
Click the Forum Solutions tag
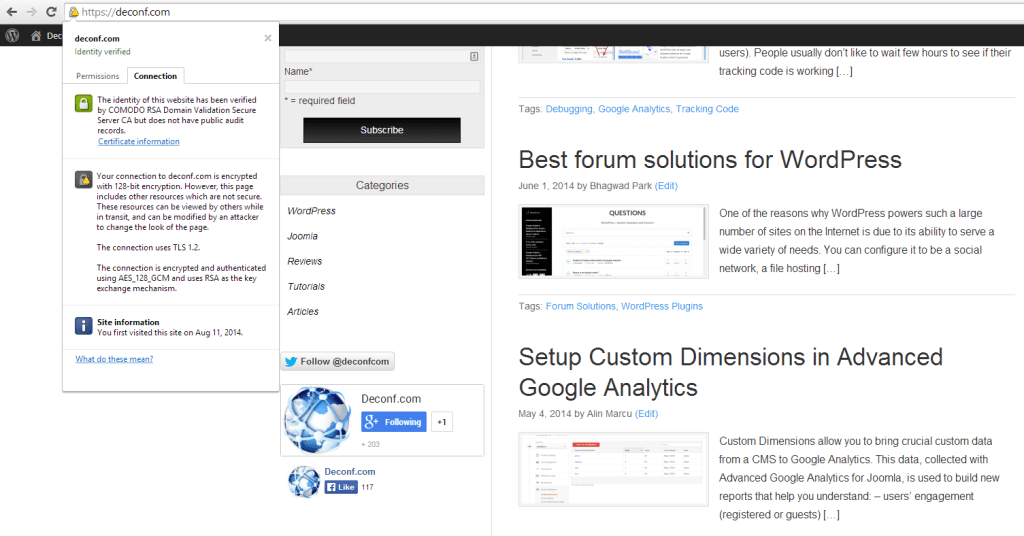coord(581,306)
